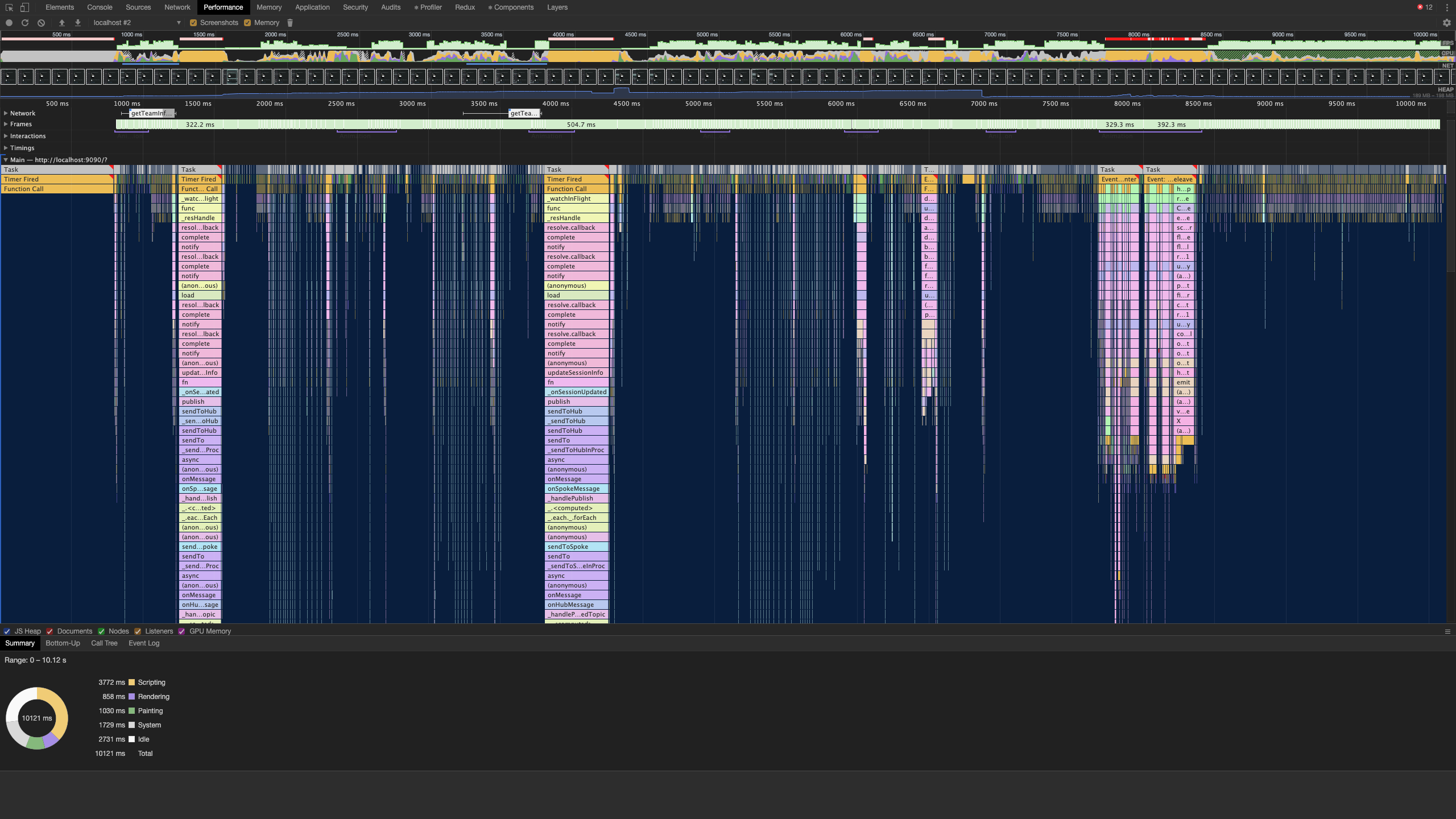Toggle the JS Heap checkbox
Image resolution: width=1456 pixels, height=819 pixels.
[x=7, y=631]
